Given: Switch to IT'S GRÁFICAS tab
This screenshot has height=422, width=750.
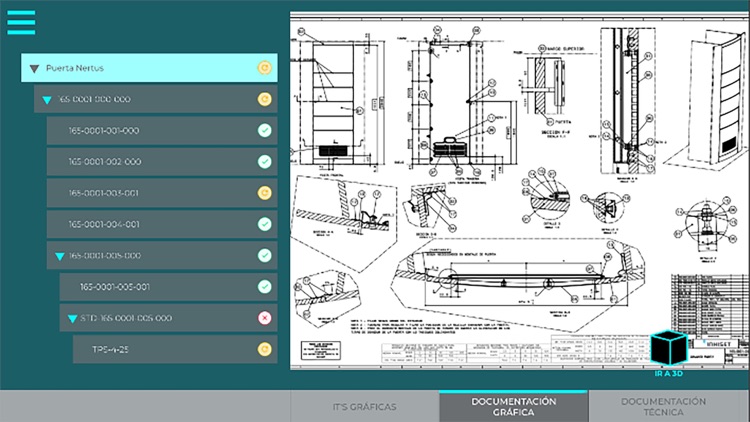Looking at the screenshot, I should [x=364, y=407].
